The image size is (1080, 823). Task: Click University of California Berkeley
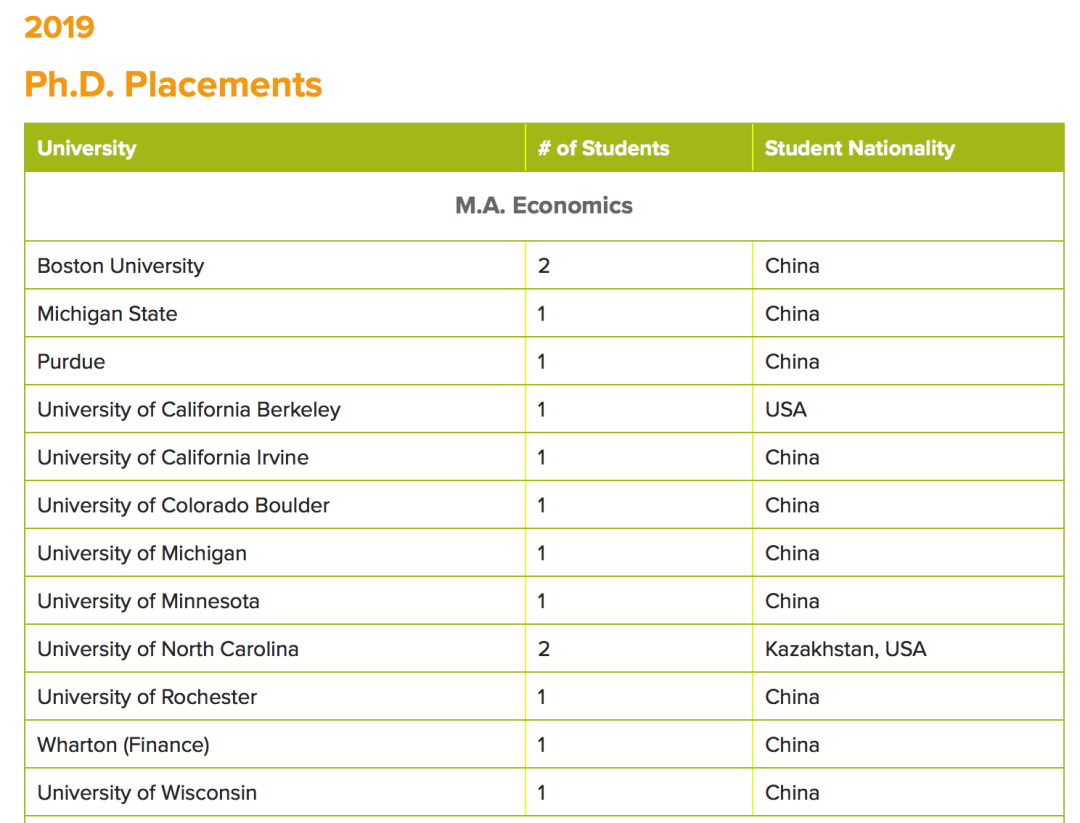click(x=189, y=410)
